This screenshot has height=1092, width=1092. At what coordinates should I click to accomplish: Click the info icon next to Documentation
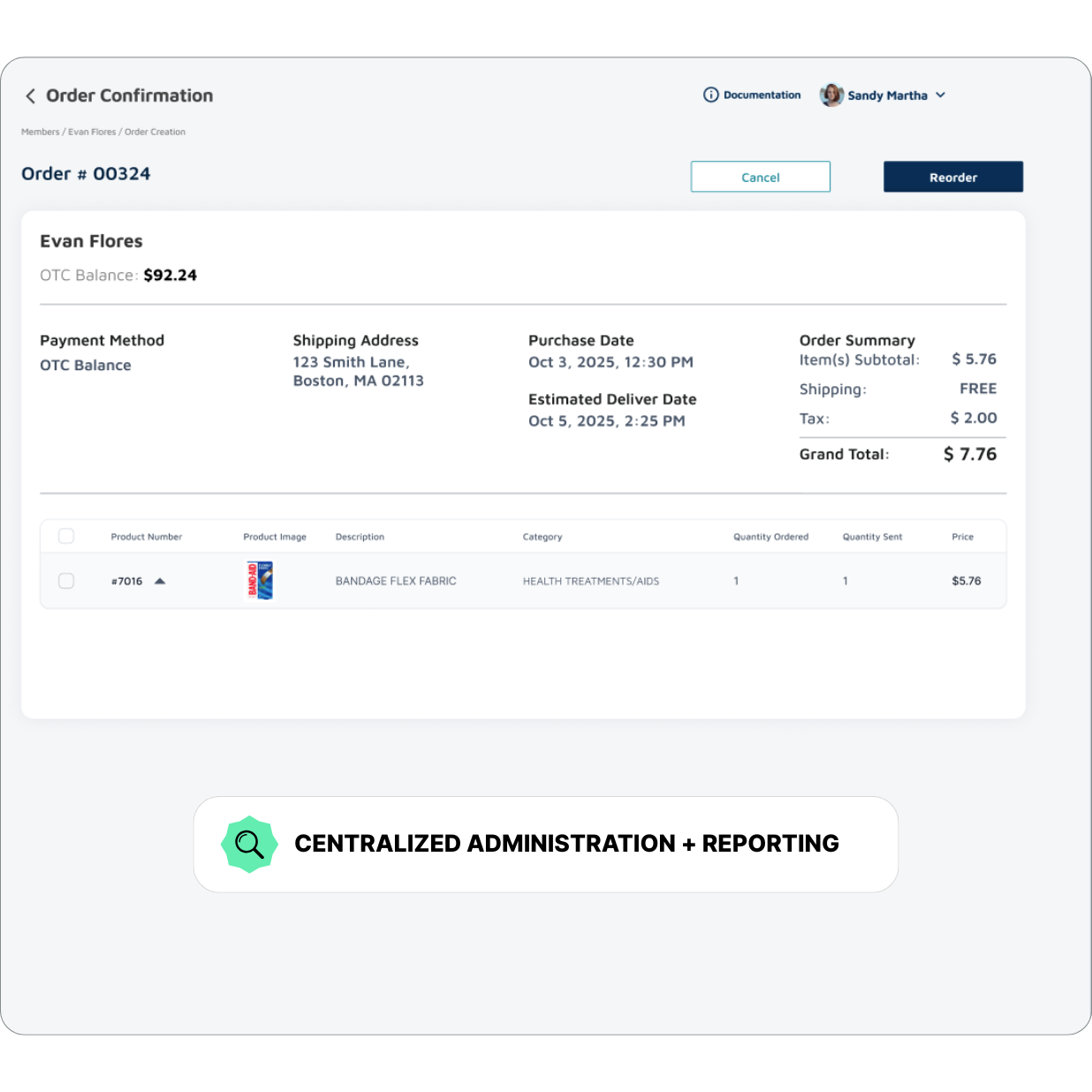[x=709, y=95]
